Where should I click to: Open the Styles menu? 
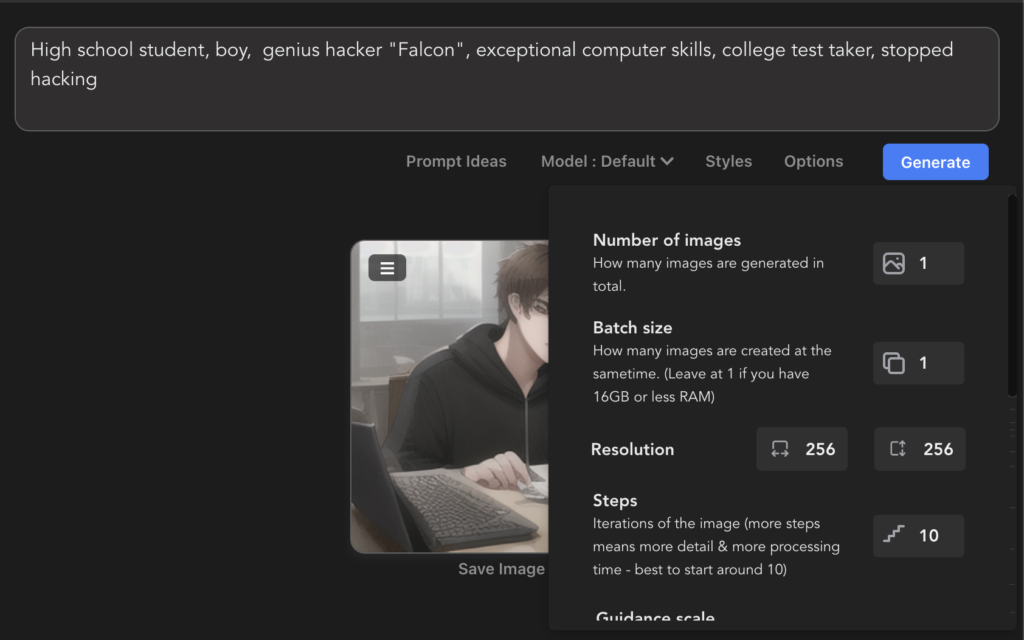tap(728, 161)
